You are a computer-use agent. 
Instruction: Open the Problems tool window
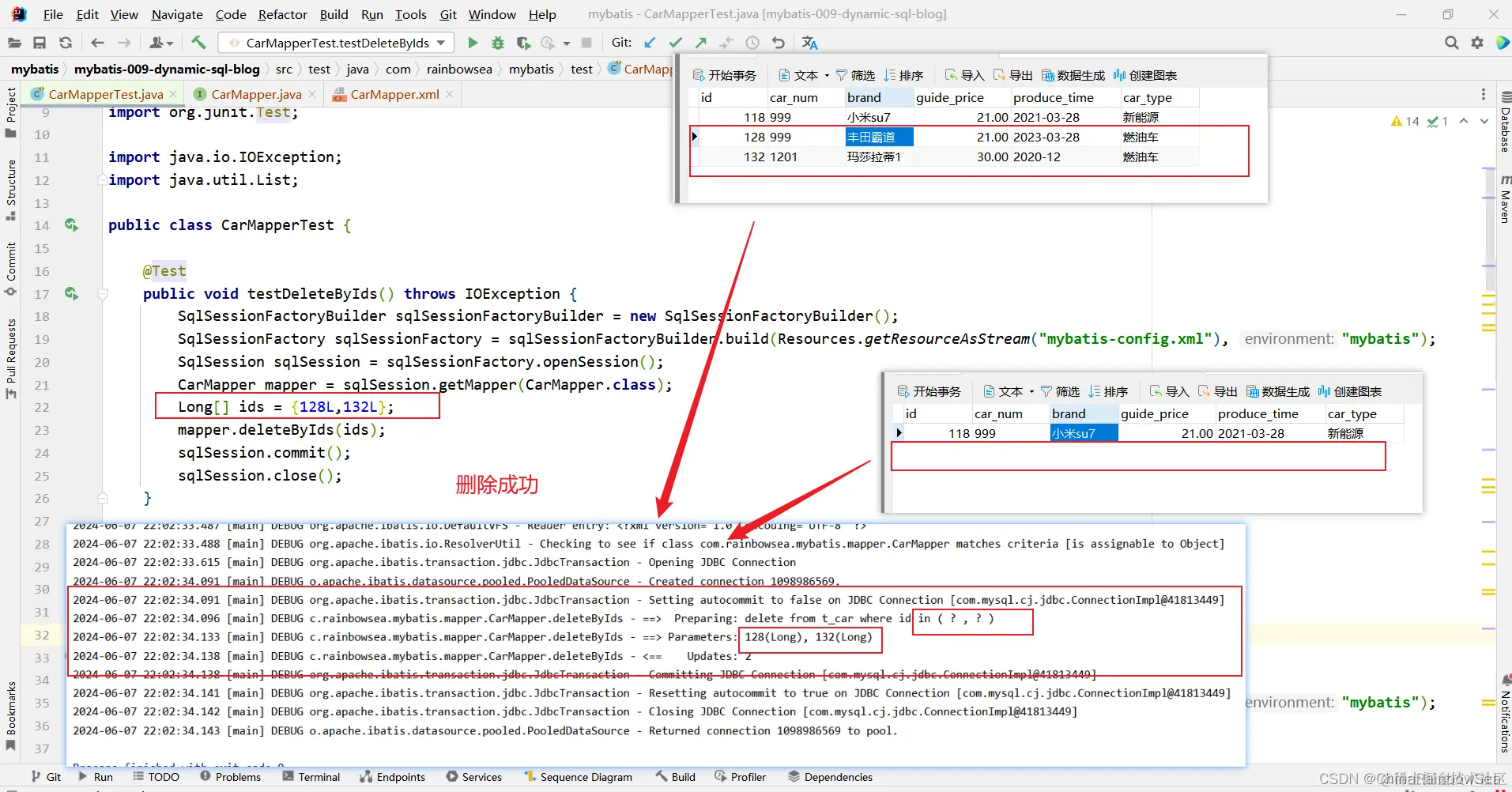230,777
